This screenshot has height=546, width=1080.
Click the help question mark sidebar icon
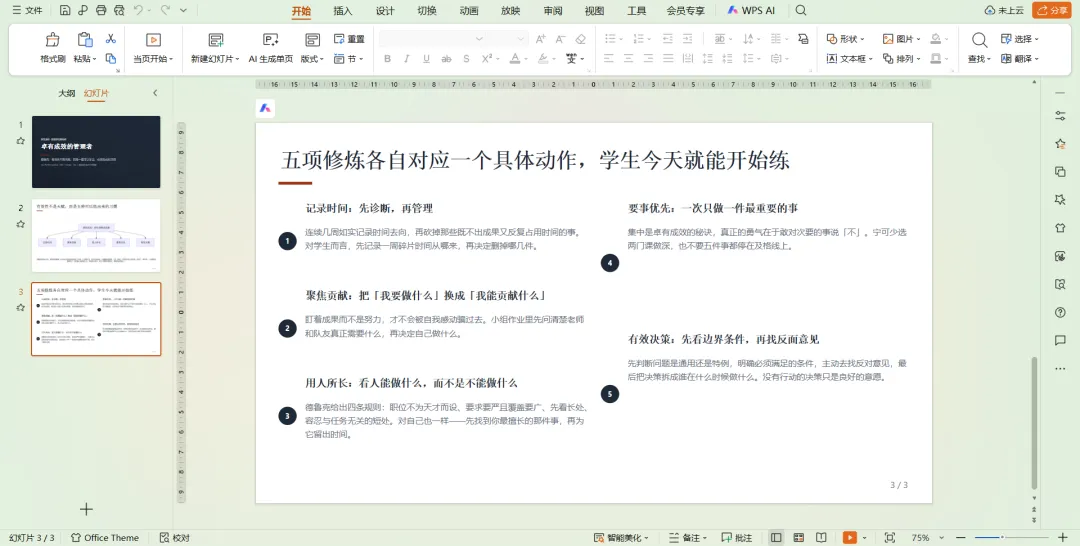coord(1060,313)
